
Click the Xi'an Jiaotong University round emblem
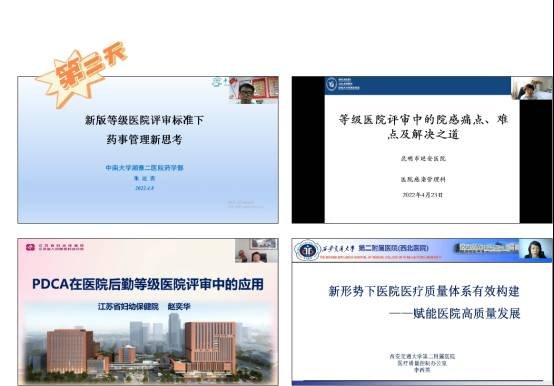(307, 250)
